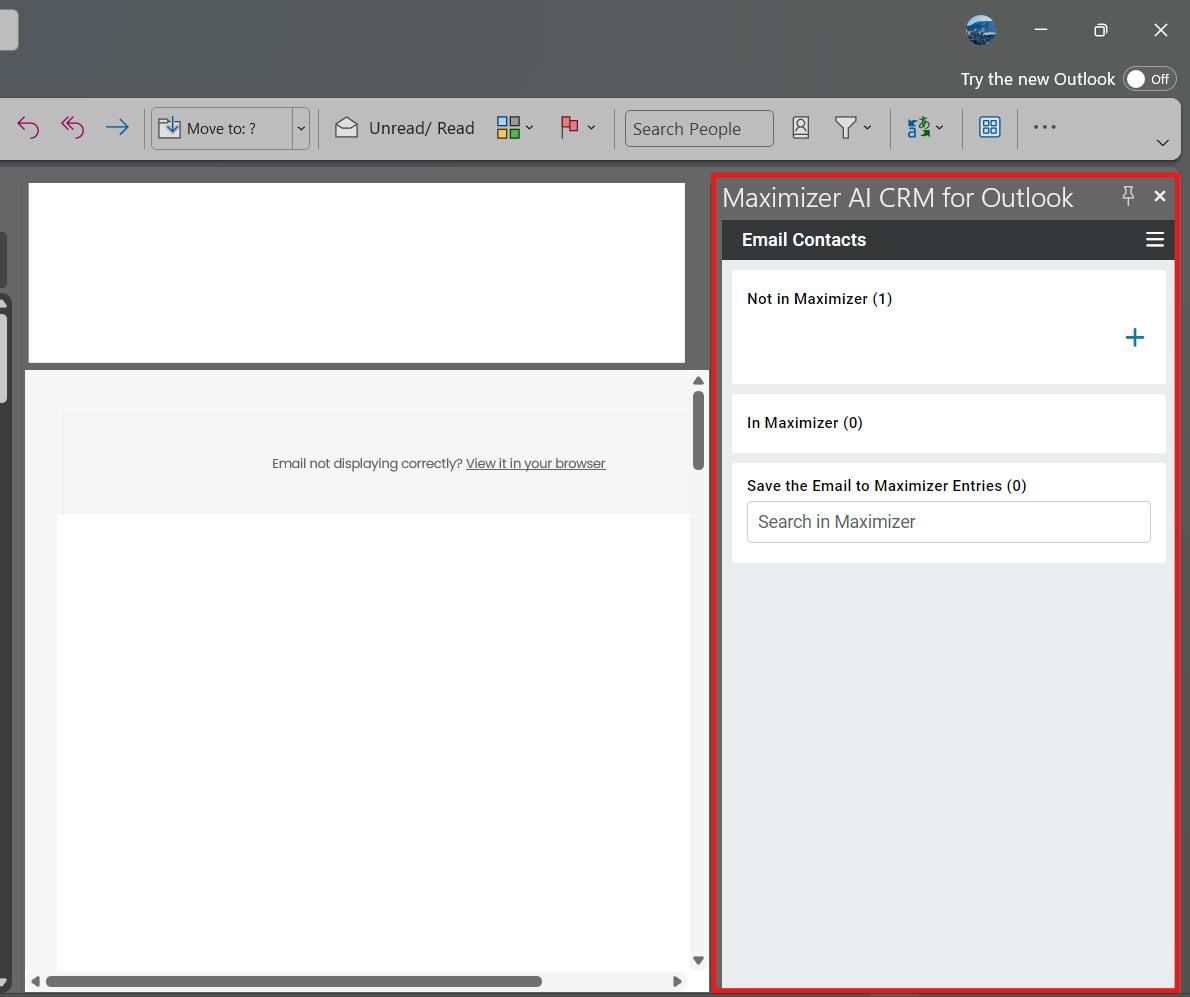Open the Translate dropdown chevron

pos(940,127)
